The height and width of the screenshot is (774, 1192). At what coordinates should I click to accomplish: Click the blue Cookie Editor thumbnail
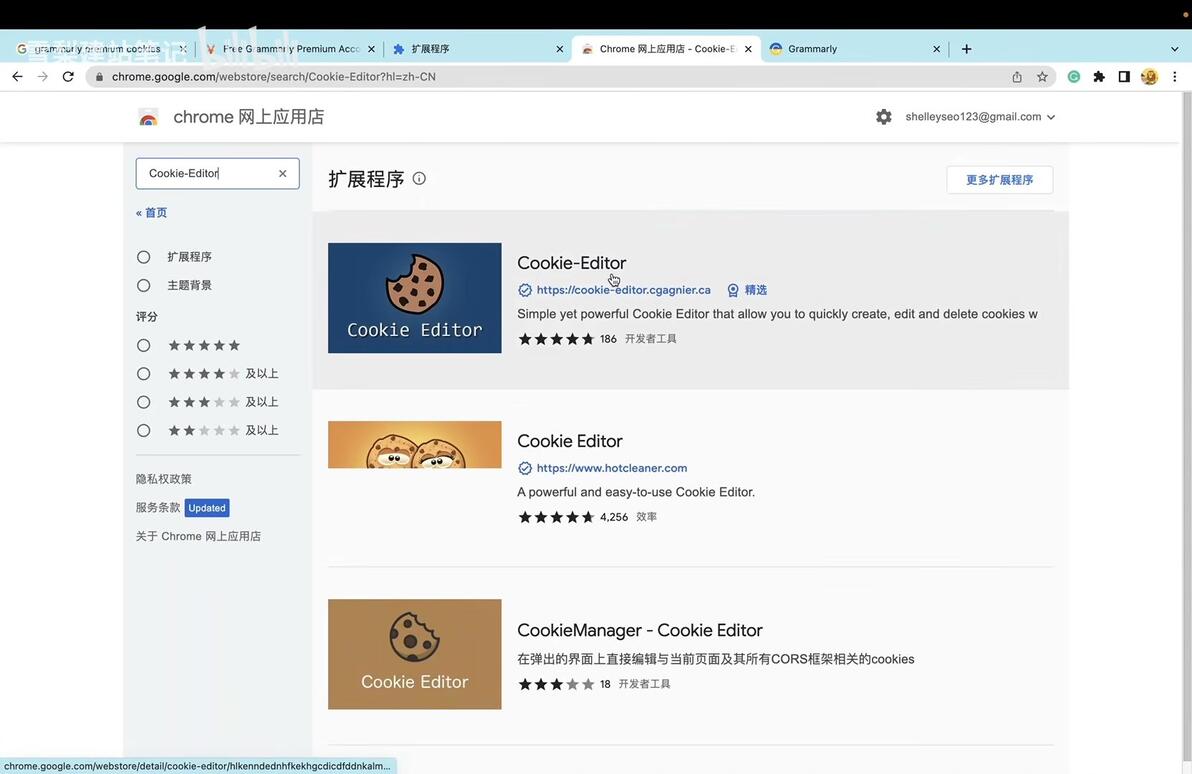click(414, 298)
